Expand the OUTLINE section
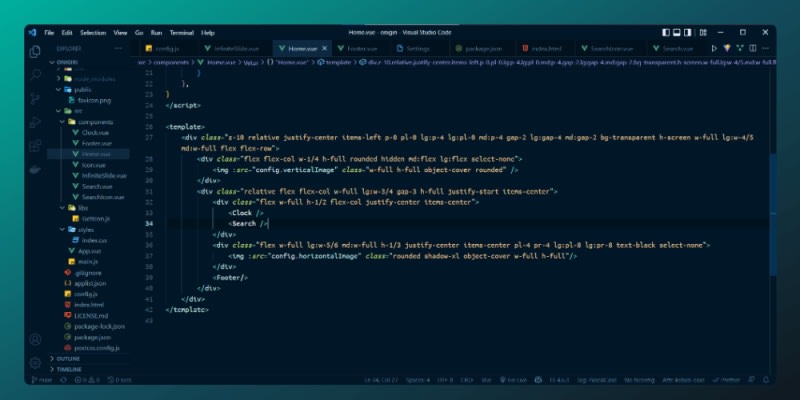The height and width of the screenshot is (400, 800). tap(68, 358)
